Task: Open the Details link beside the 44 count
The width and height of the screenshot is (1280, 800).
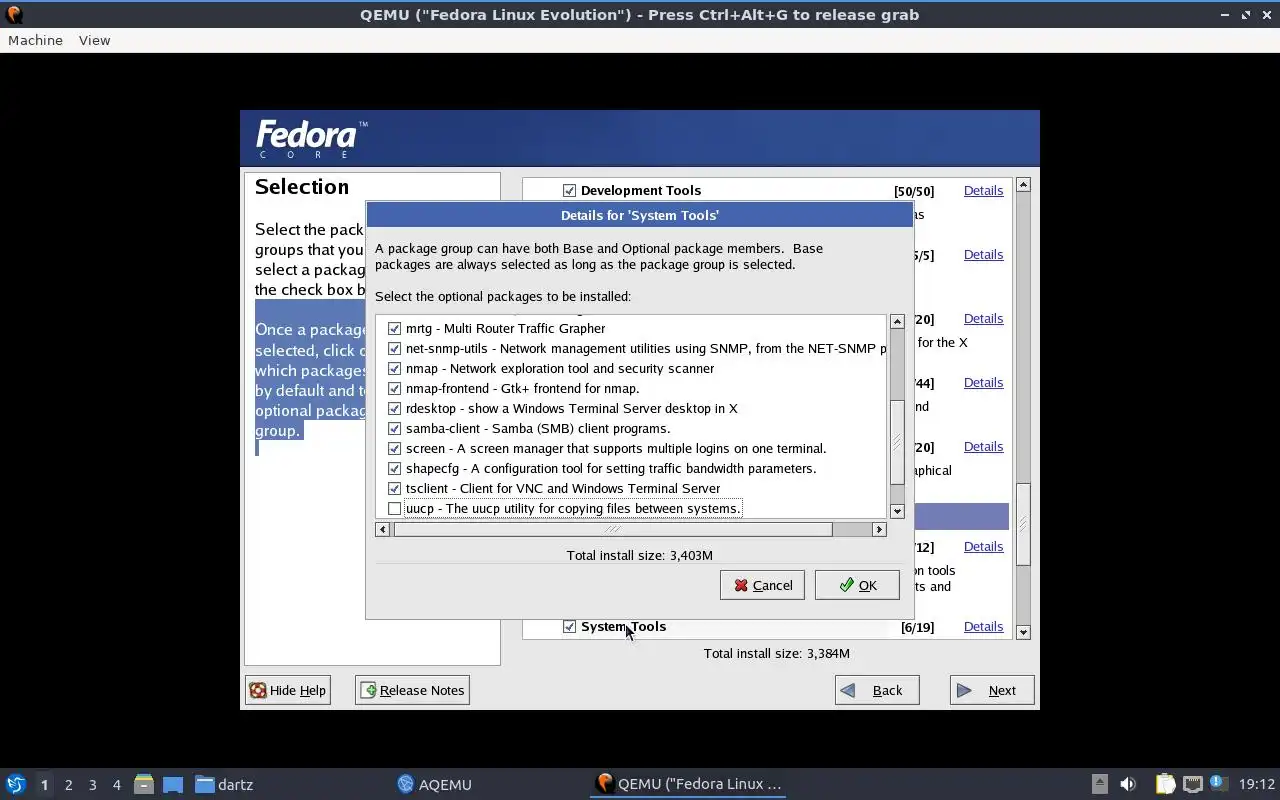Action: (983, 382)
